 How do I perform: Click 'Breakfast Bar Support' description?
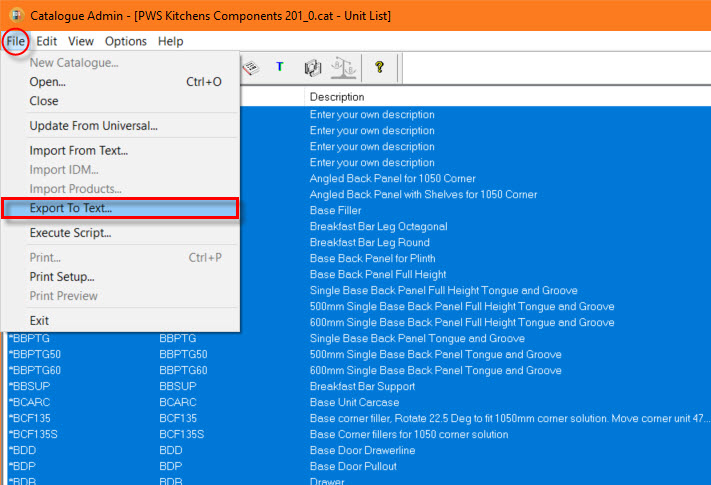click(362, 386)
